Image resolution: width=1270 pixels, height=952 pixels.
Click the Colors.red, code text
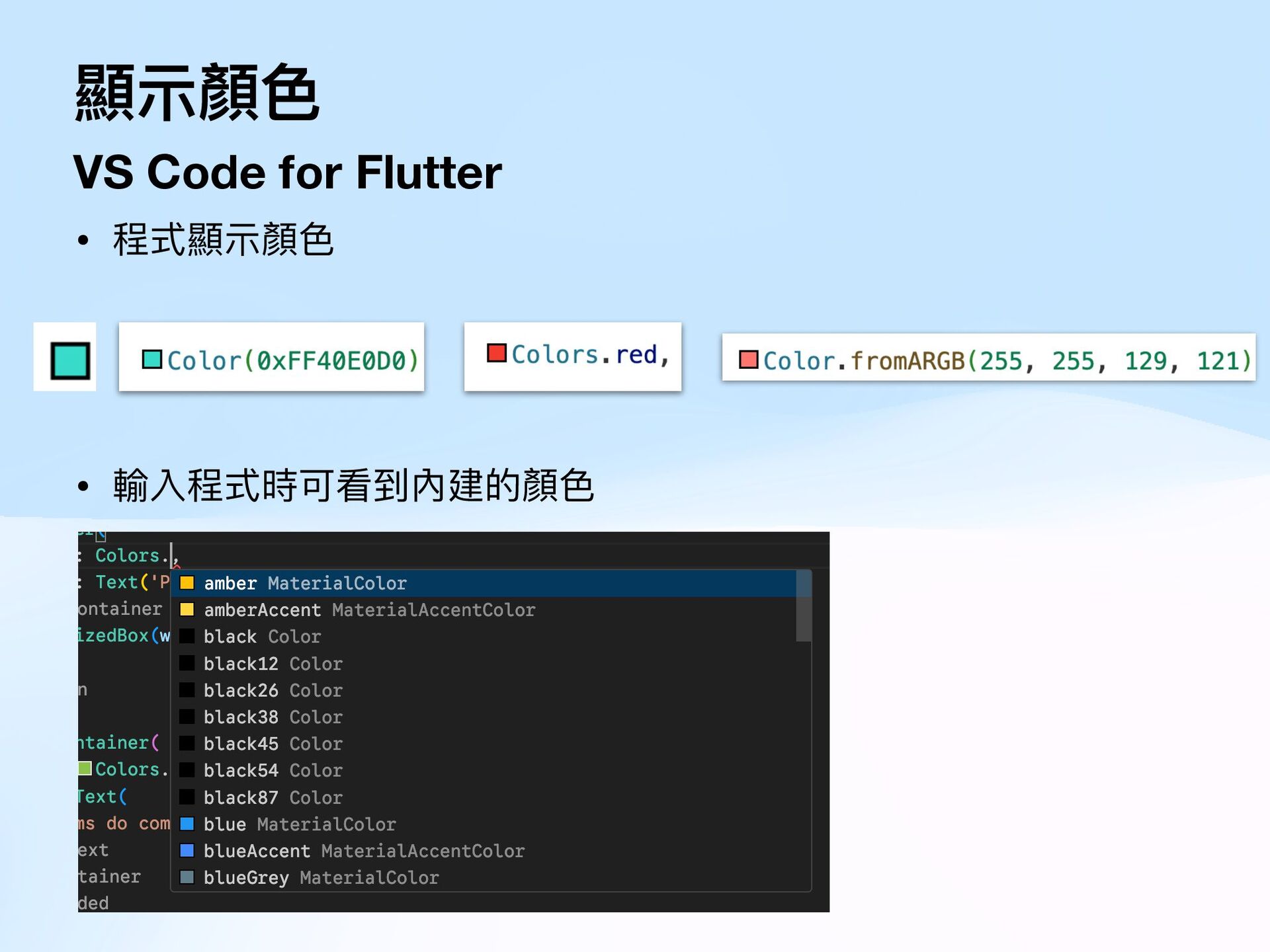coord(591,354)
